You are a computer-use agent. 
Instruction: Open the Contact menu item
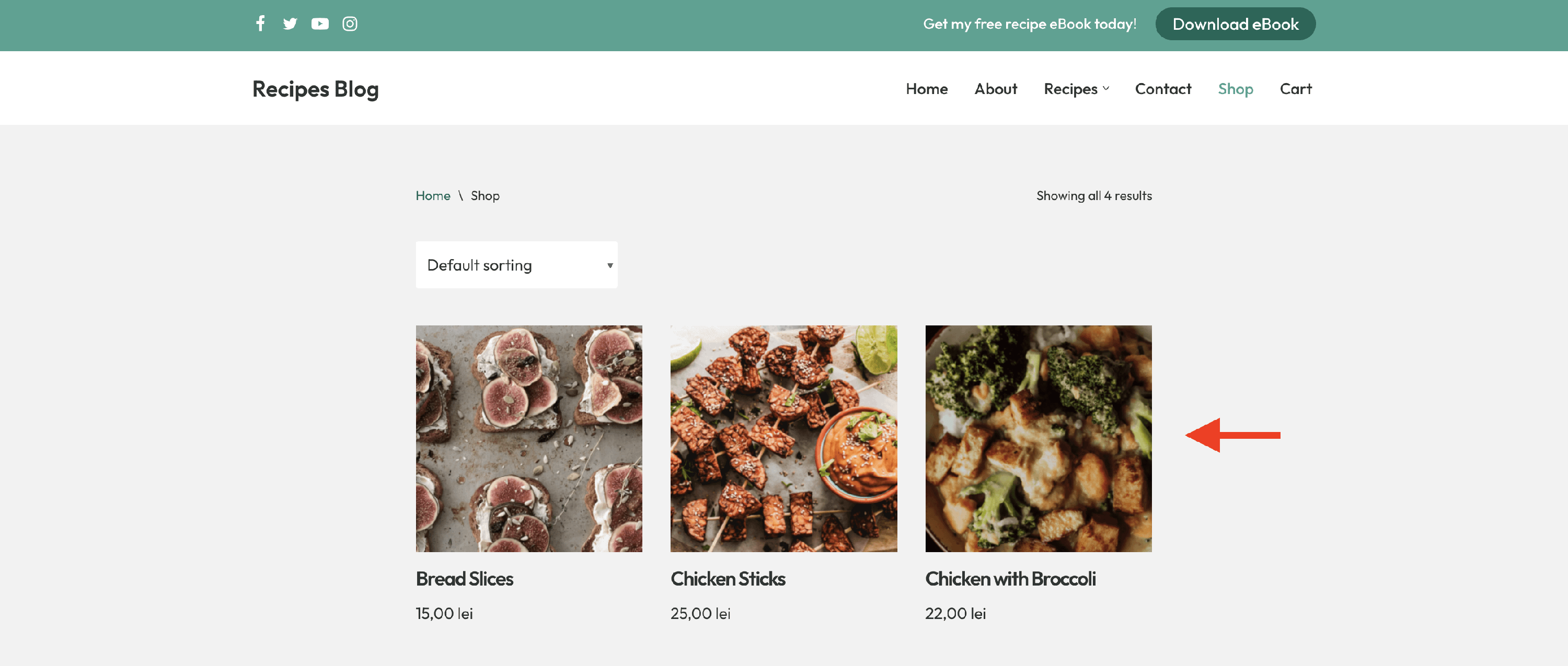(1162, 89)
